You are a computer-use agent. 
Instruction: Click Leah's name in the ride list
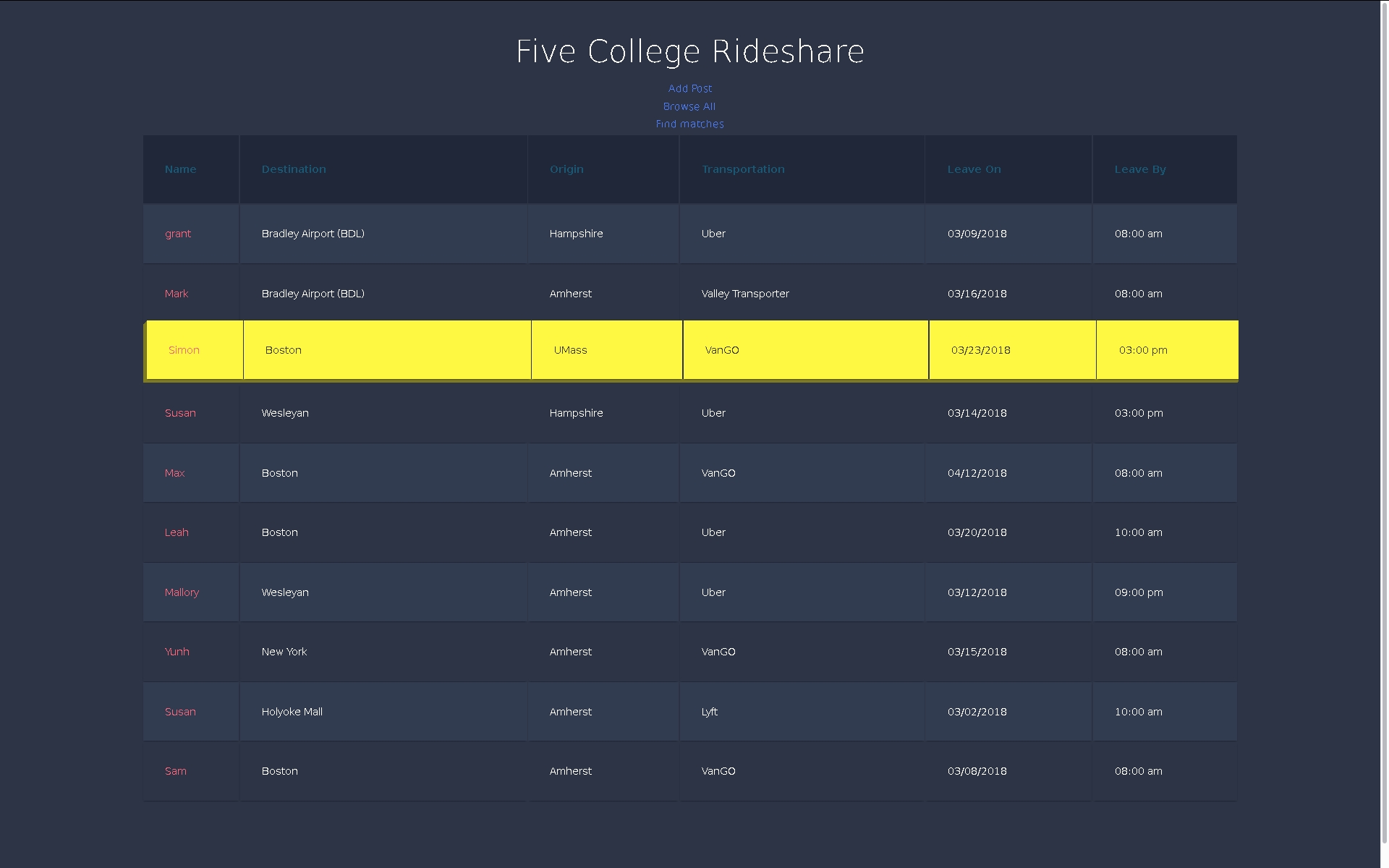[x=177, y=532]
